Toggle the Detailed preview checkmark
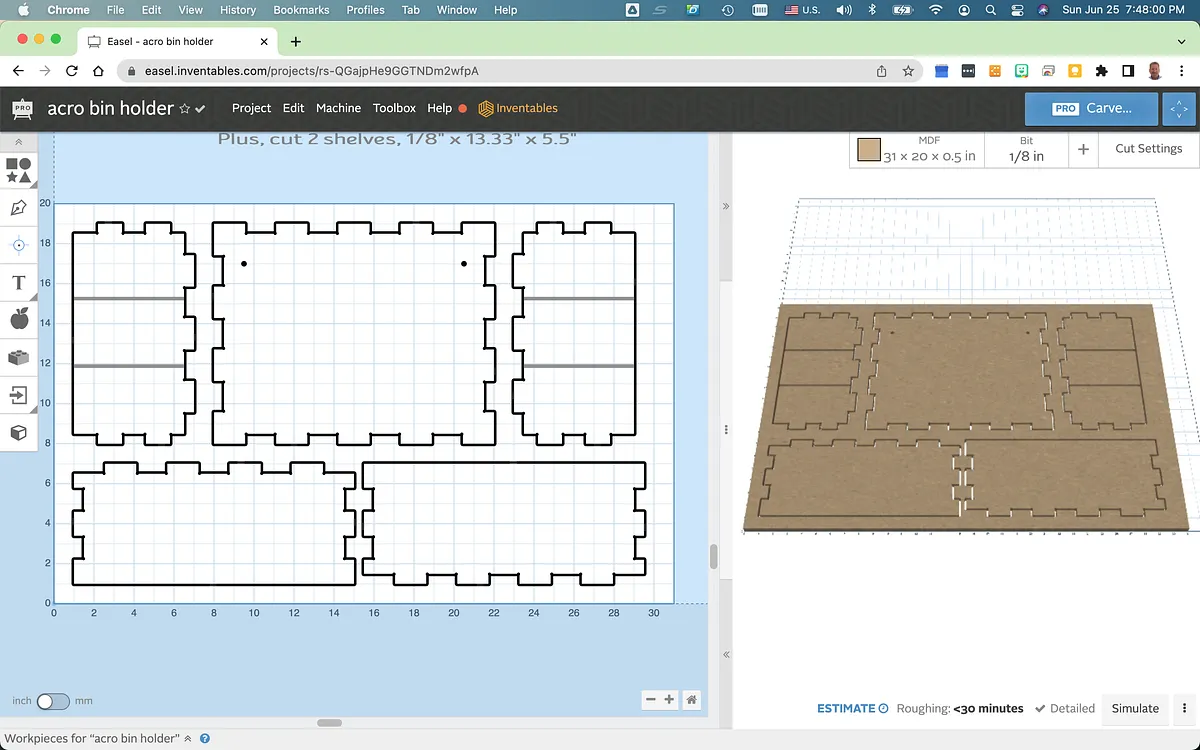This screenshot has height=750, width=1200. [1065, 708]
